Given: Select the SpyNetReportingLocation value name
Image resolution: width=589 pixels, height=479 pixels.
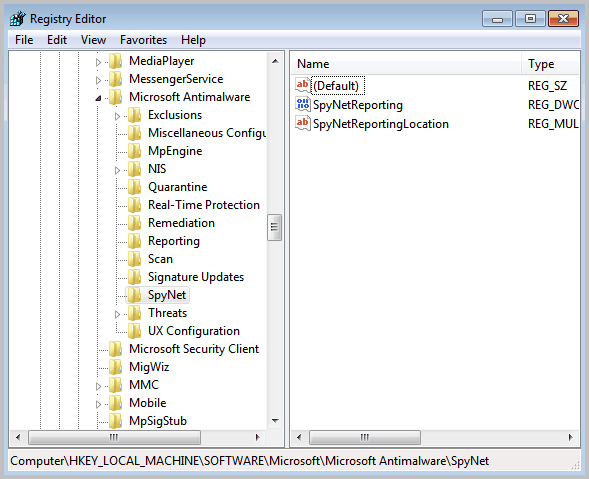Looking at the screenshot, I should (x=381, y=124).
